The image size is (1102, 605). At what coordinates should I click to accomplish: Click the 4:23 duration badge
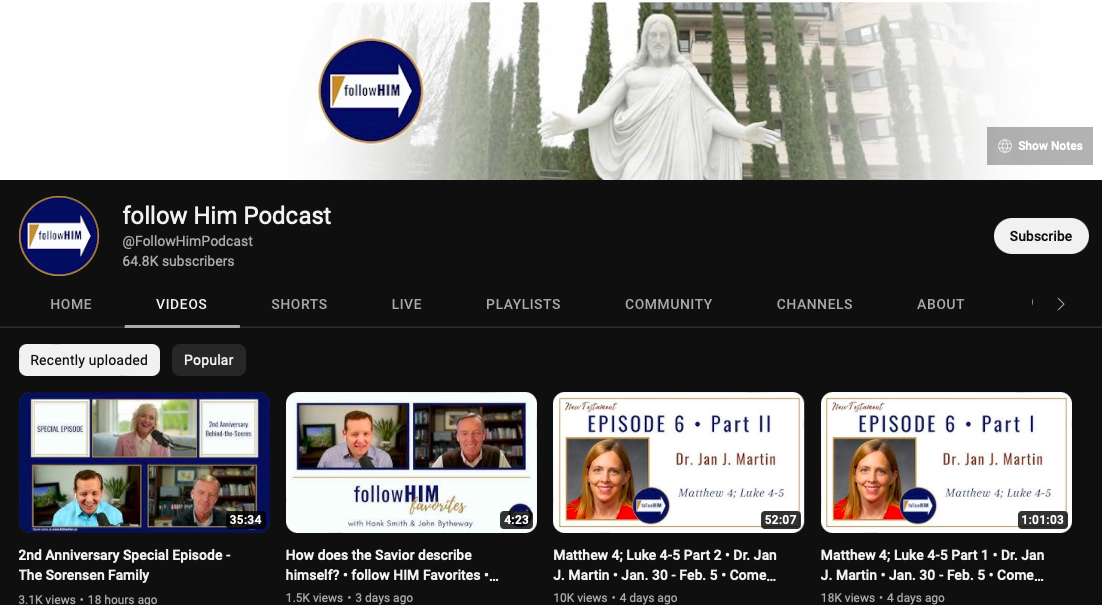[x=516, y=520]
